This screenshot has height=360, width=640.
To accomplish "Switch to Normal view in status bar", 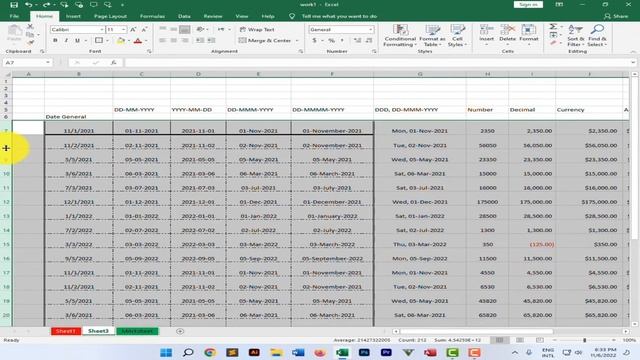I will [x=499, y=340].
